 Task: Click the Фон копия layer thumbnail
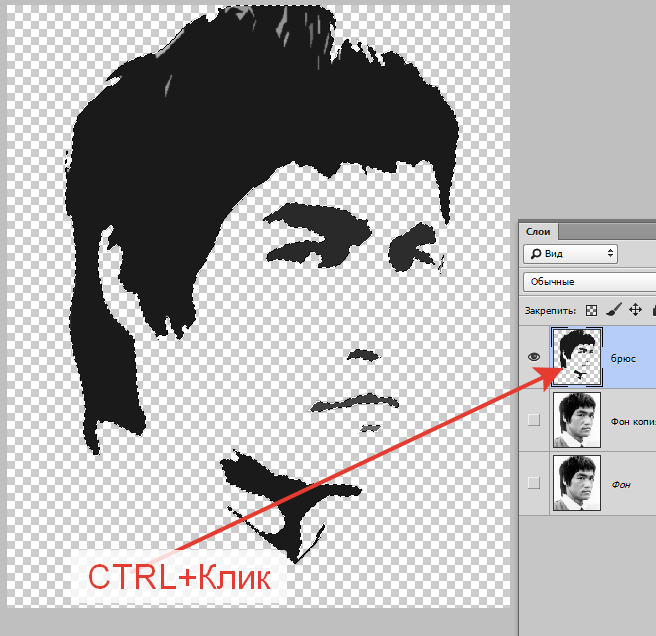(x=577, y=420)
